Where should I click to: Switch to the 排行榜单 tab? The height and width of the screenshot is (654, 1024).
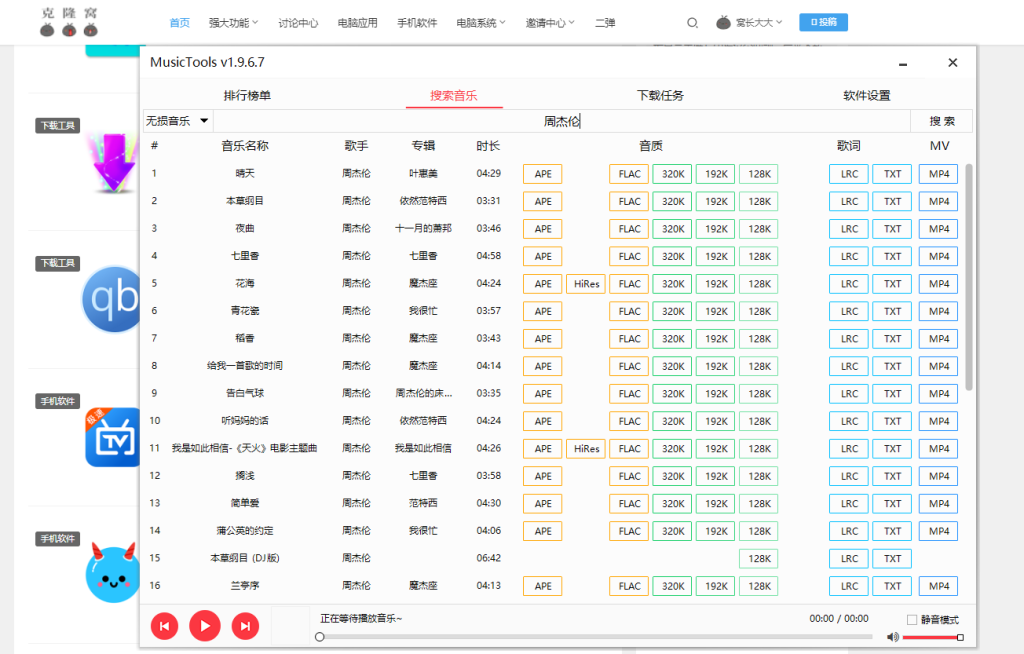point(247,95)
